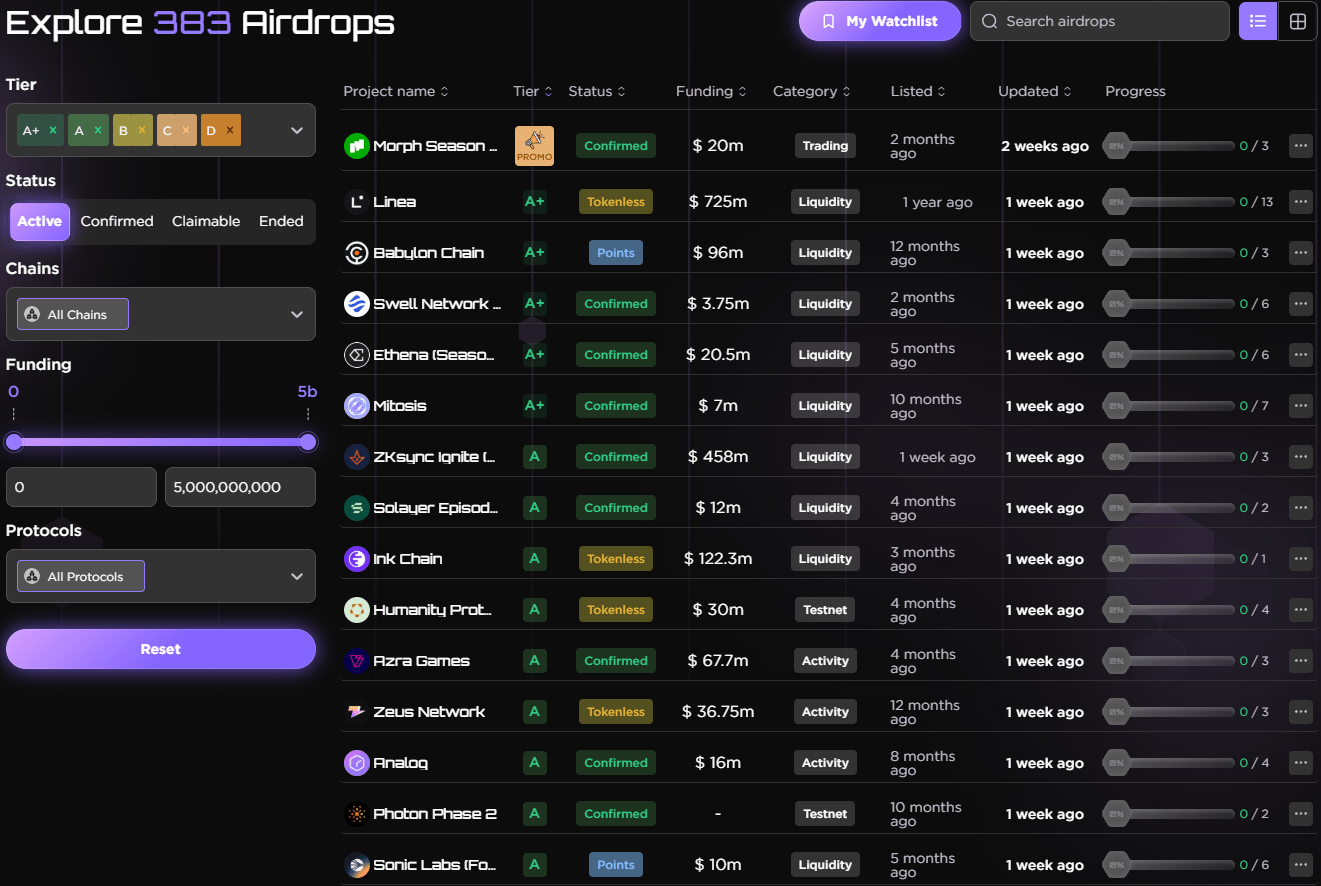The image size is (1321, 886).
Task: Switch to the grid view layout icon
Action: tap(1297, 20)
